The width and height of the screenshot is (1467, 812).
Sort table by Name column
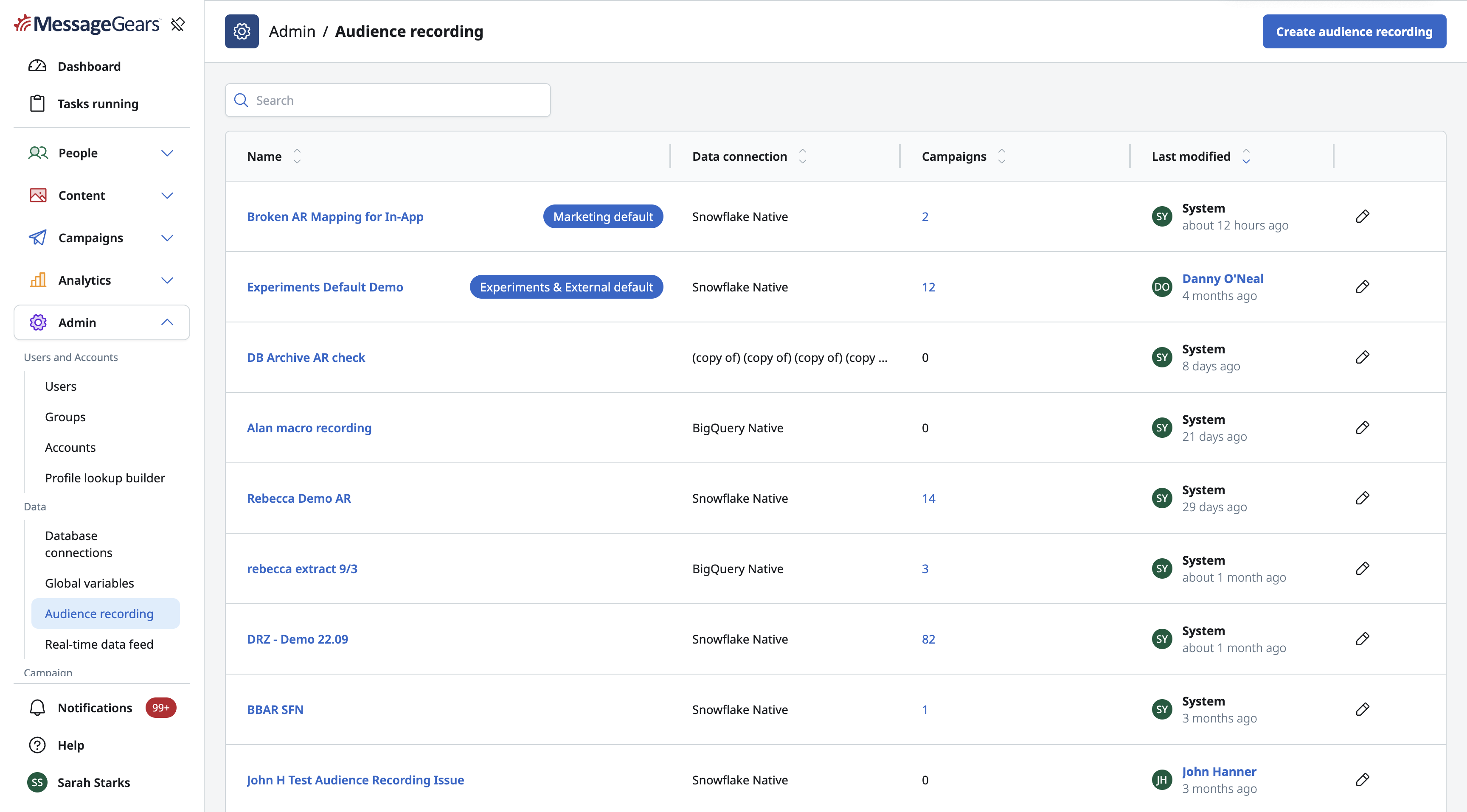(297, 157)
